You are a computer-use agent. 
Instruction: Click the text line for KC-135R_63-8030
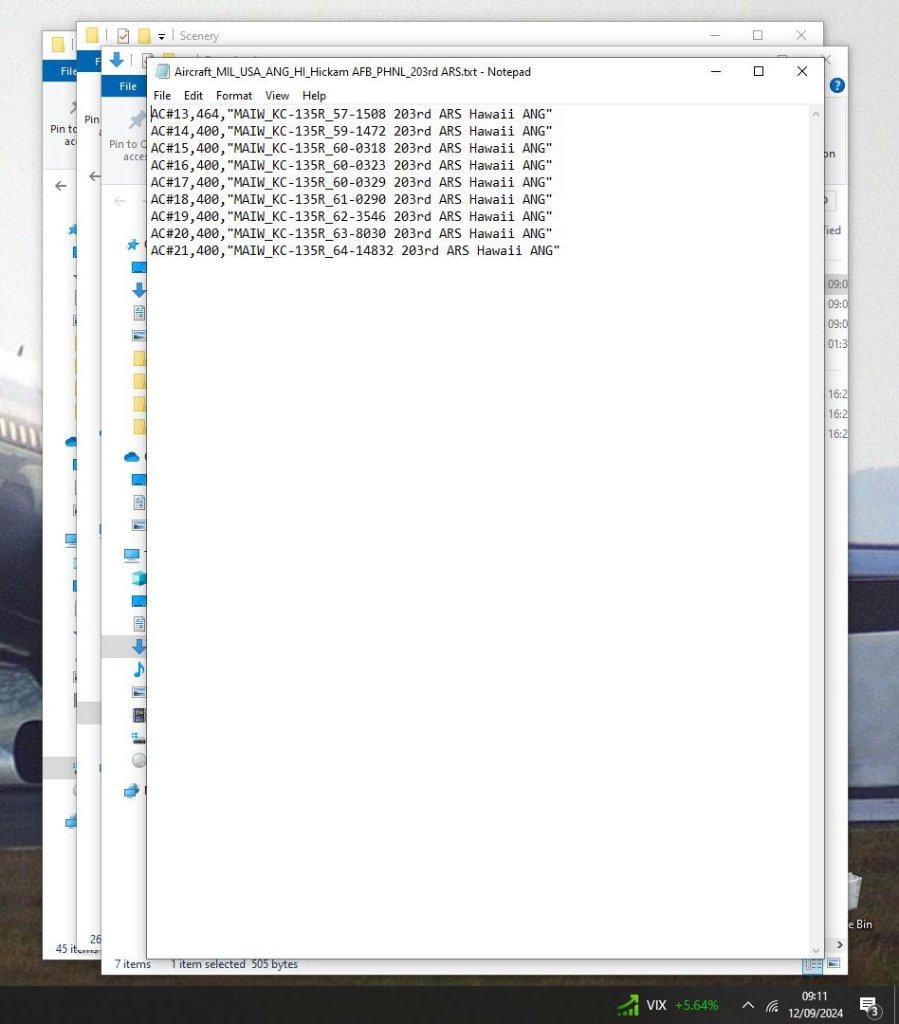351,233
